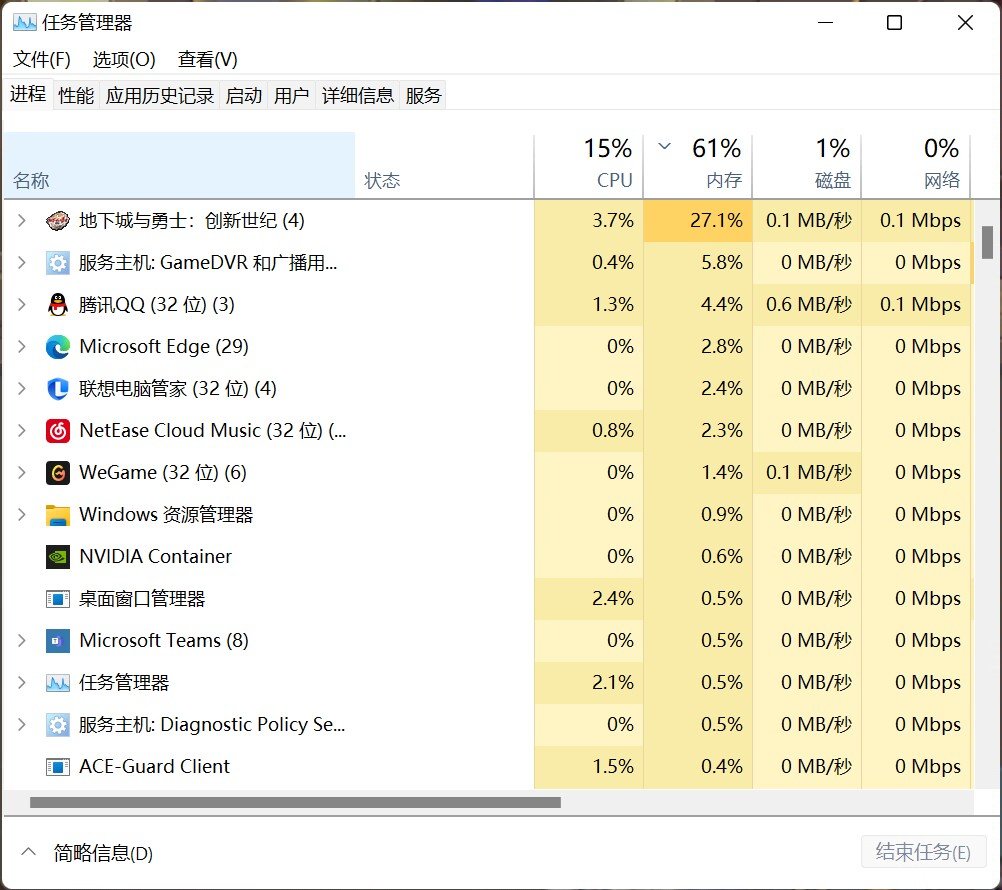Select the 地下城与勇士 game icon

[x=58, y=221]
